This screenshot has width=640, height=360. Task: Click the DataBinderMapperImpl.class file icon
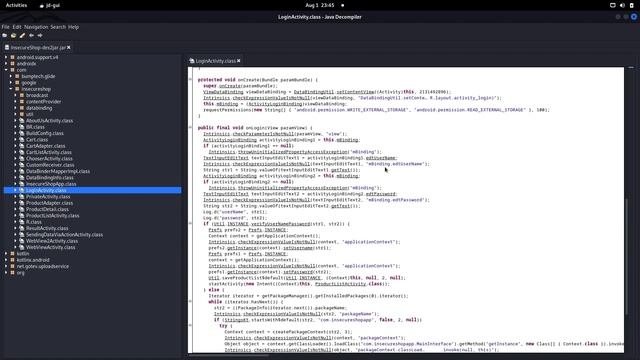pos(22,171)
